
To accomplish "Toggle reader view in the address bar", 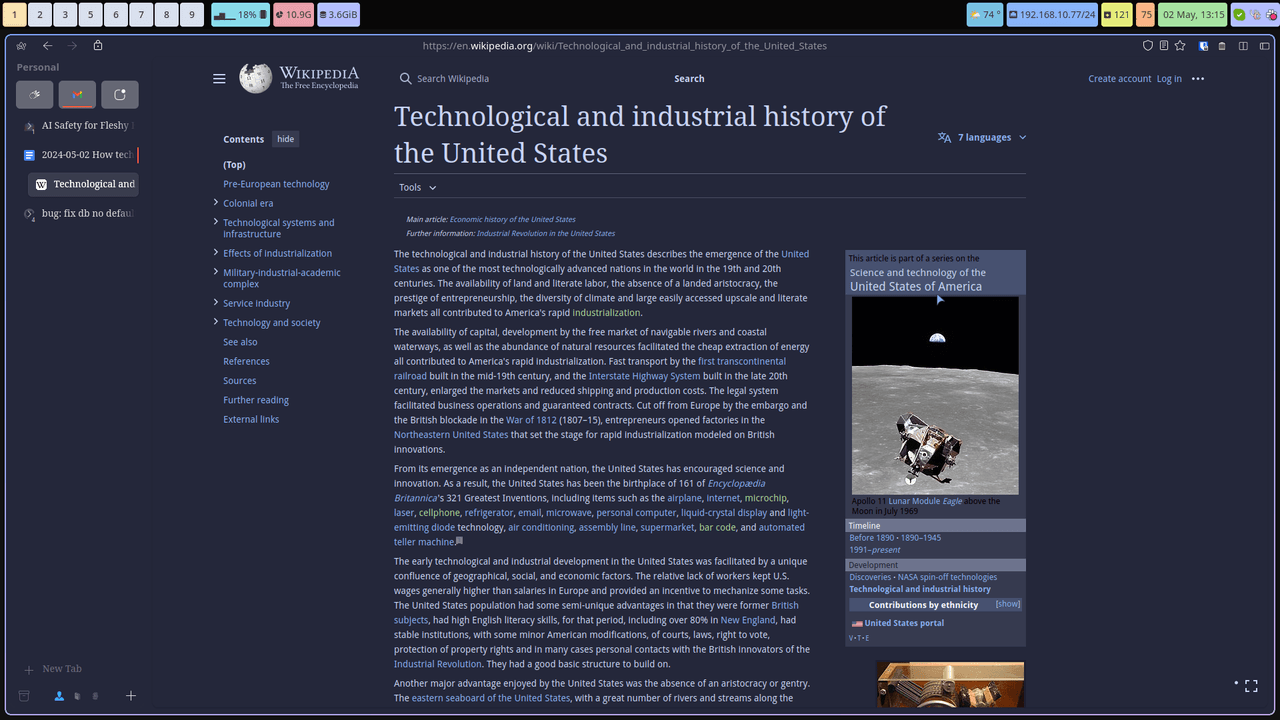I will click(x=1164, y=45).
